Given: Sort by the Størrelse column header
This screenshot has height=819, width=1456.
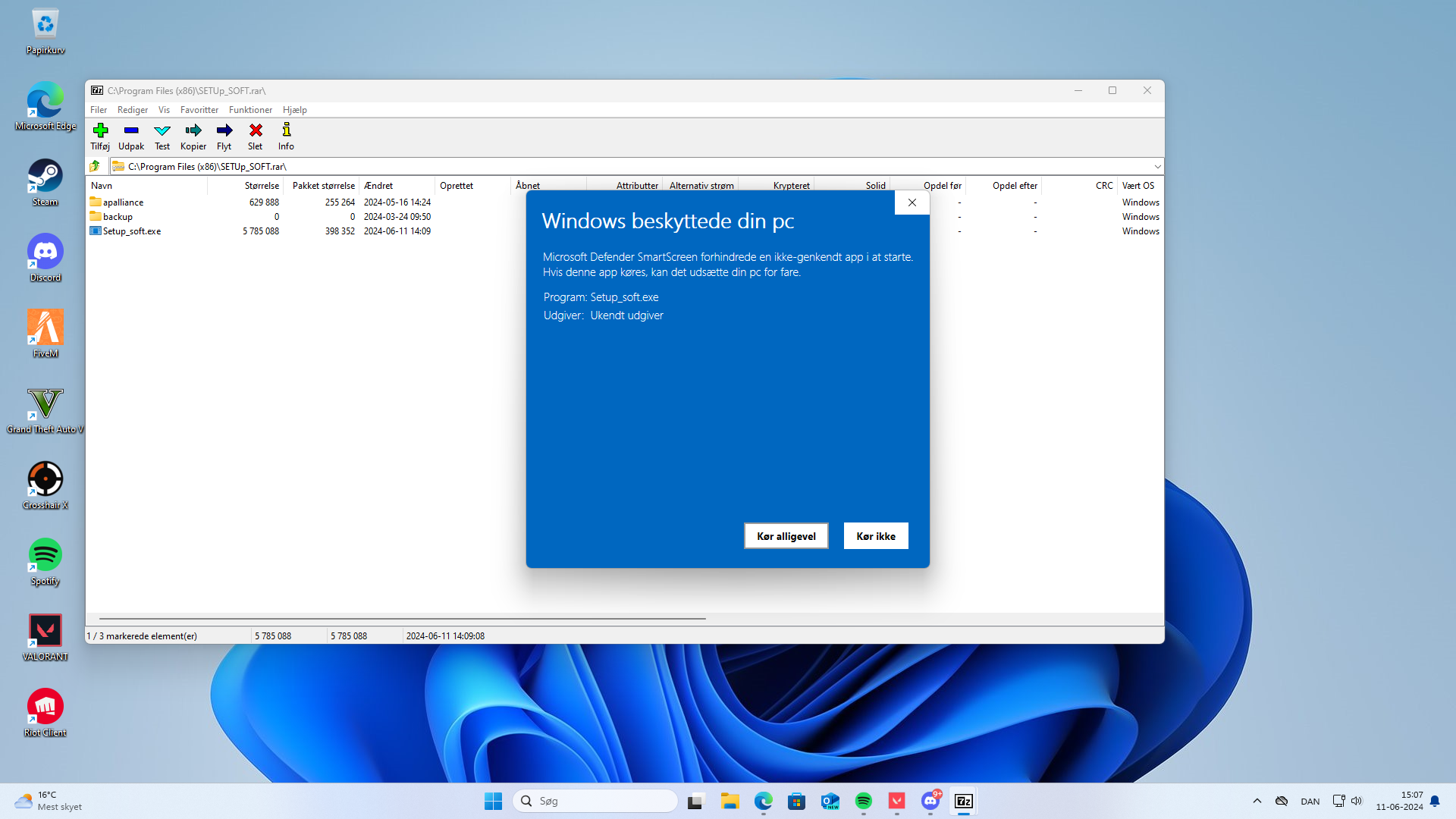Looking at the screenshot, I should 262,186.
